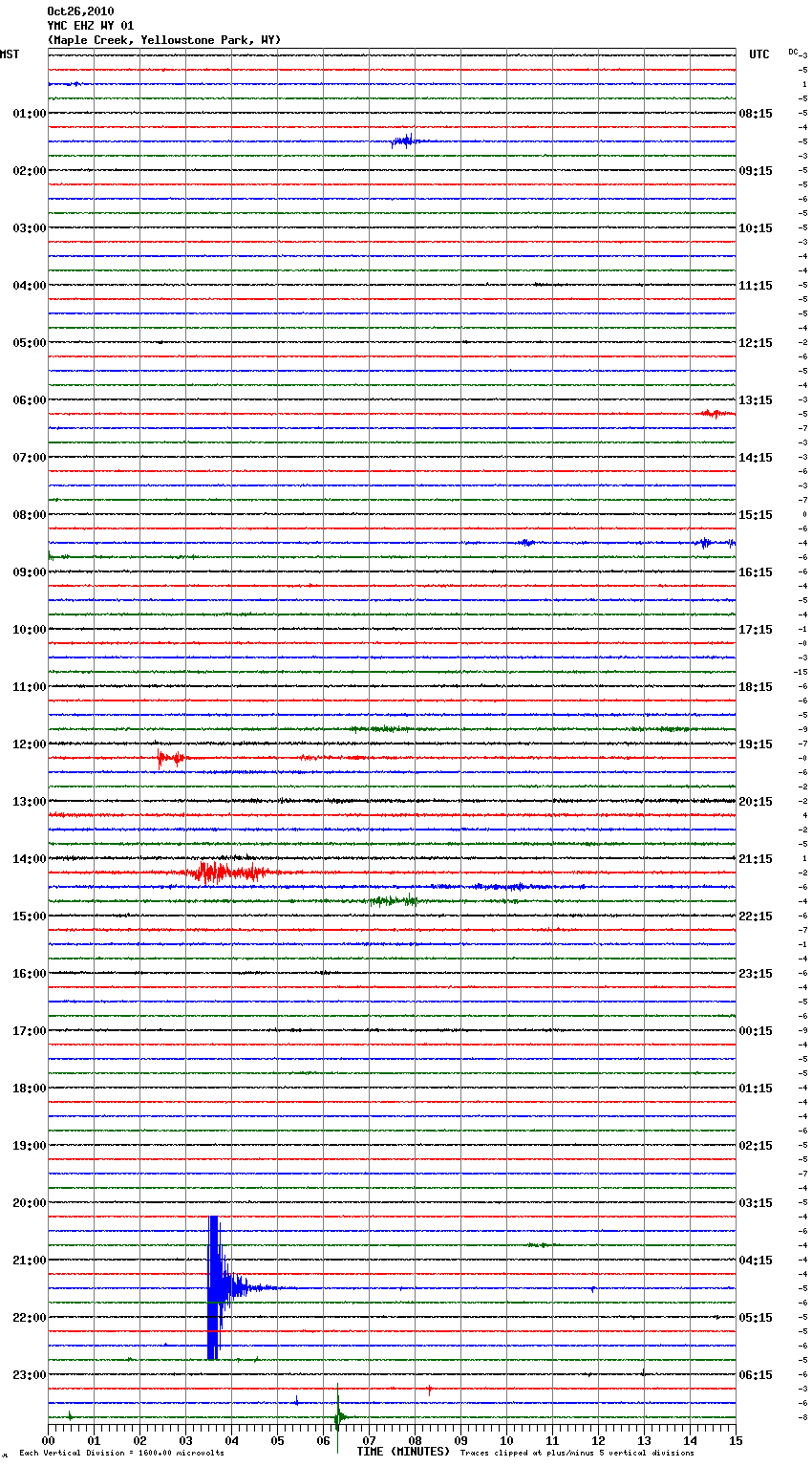Screen dimensions: 812x1466
Task: Click the 10:15 UTC time label
Action: 756,228
